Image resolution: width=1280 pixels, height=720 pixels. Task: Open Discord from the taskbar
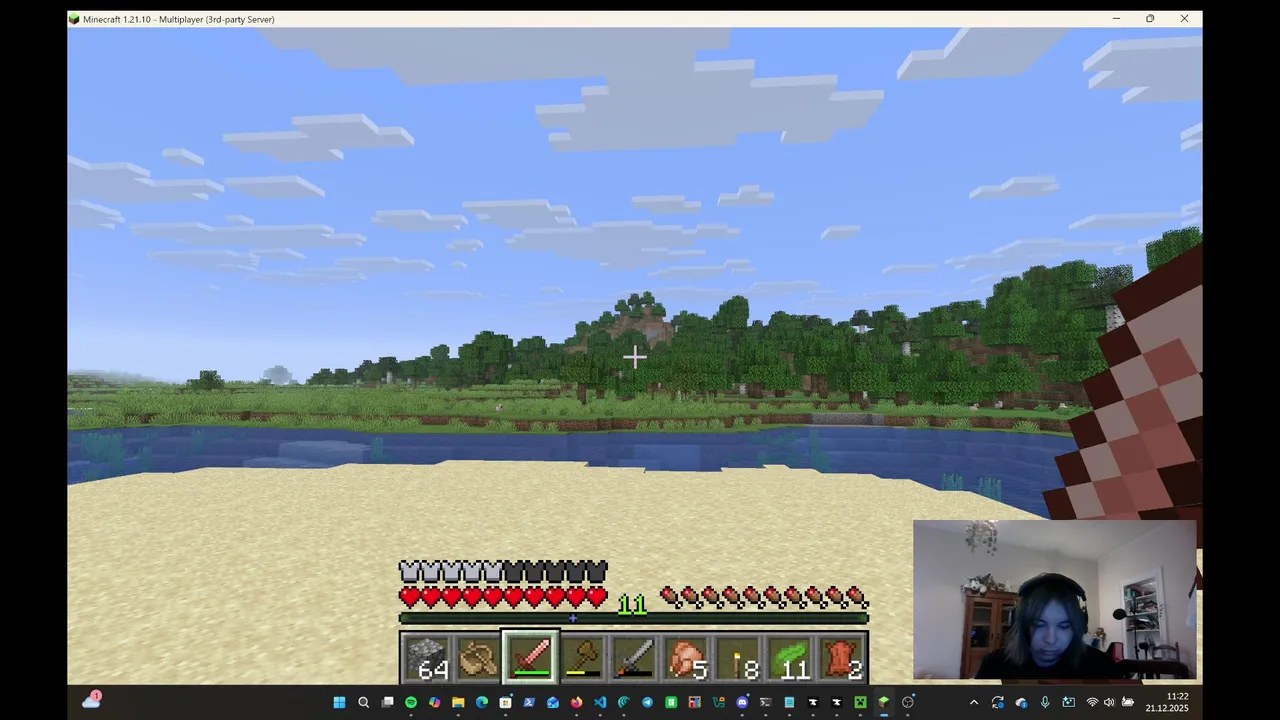tap(742, 702)
